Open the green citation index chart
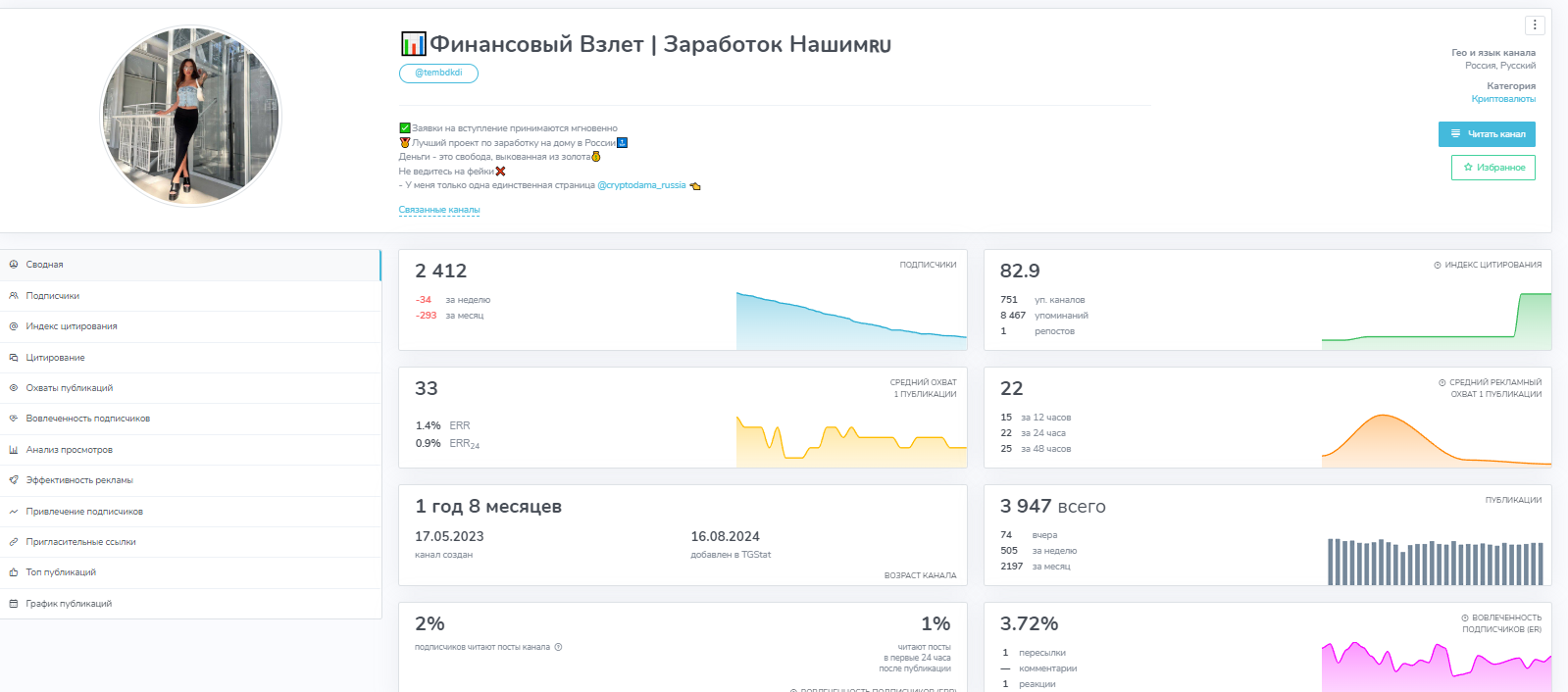Image resolution: width=1568 pixels, height=692 pixels. (x=1437, y=321)
